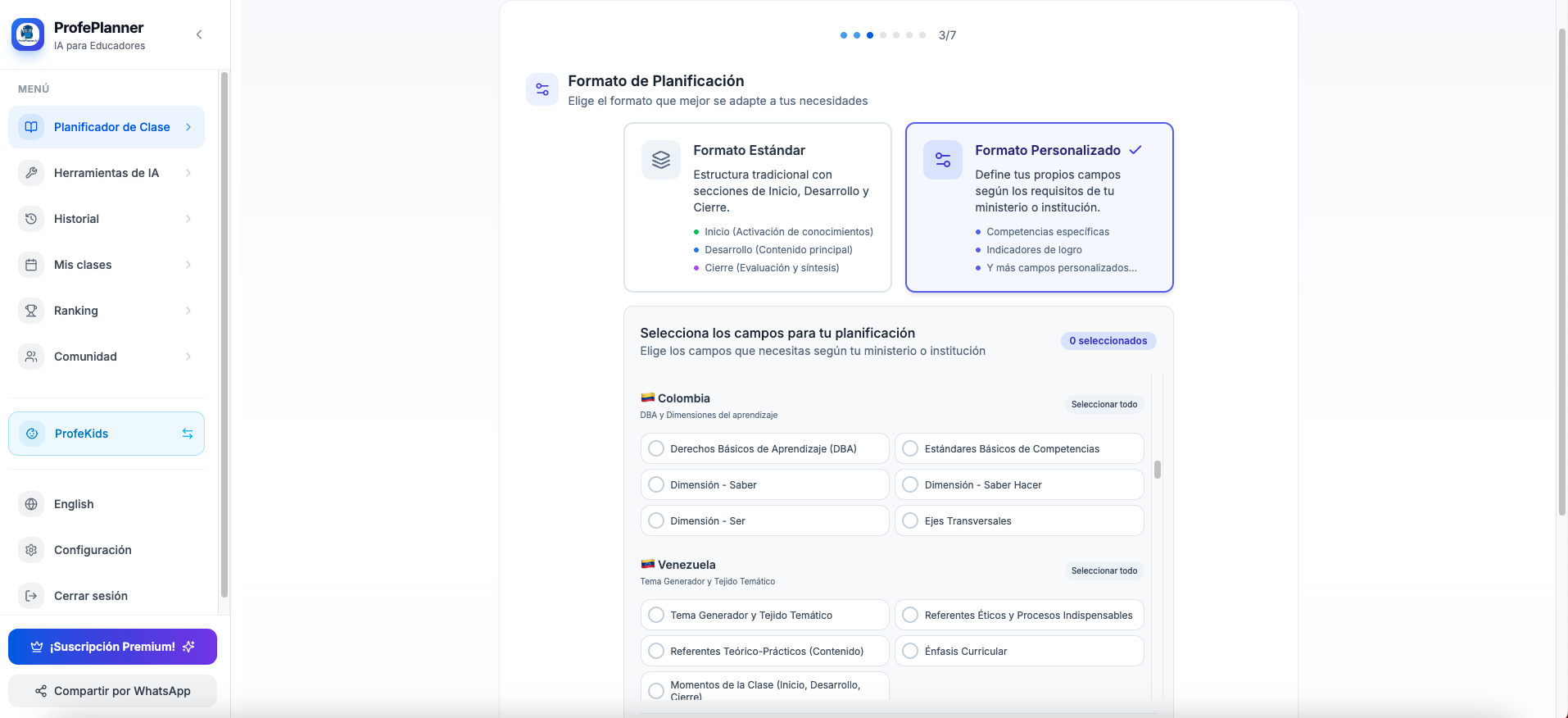Select the Dimensión - Ser field
1568x718 pixels.
click(765, 520)
